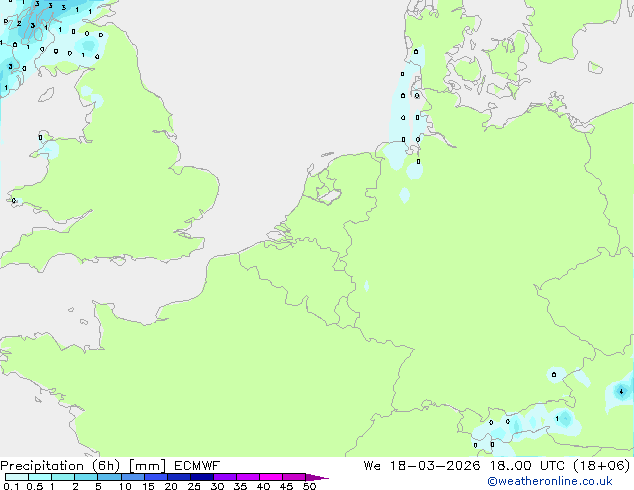The image size is (634, 490).
Task: Click the 0.1–0.5 mm legend color box
Action: pos(17,477)
